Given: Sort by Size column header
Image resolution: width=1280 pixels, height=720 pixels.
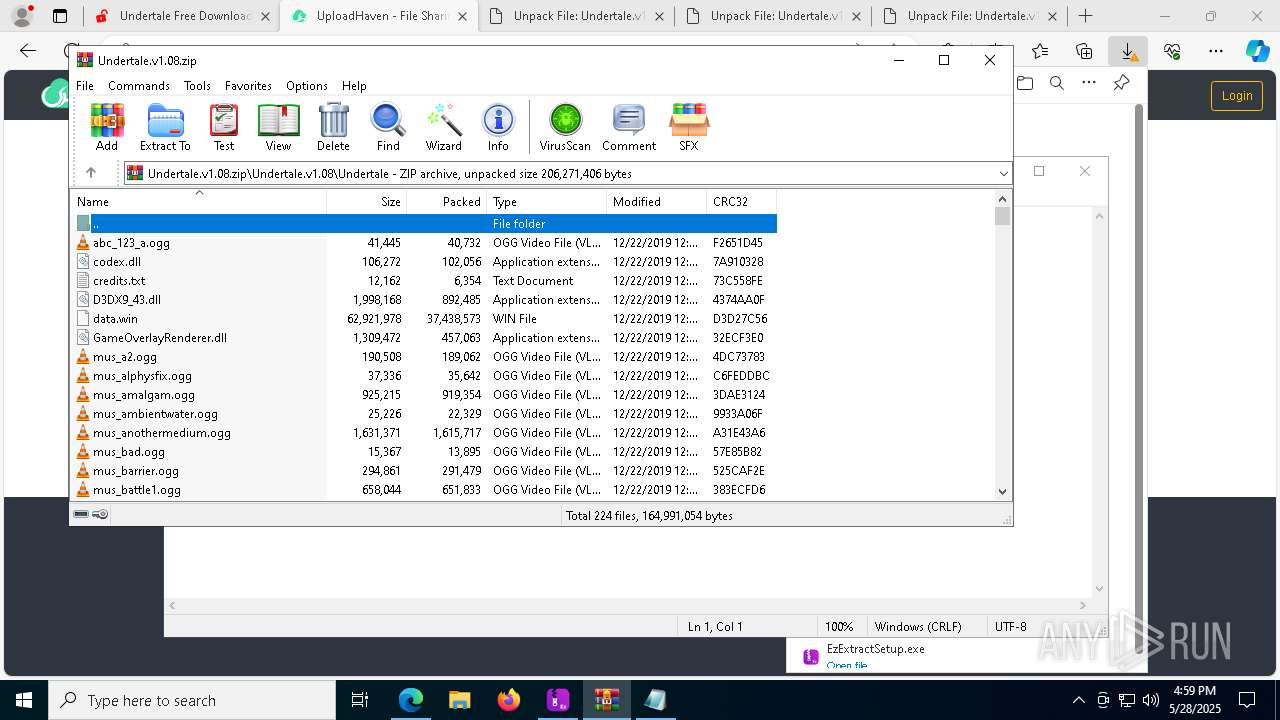Looking at the screenshot, I should click(x=367, y=201).
